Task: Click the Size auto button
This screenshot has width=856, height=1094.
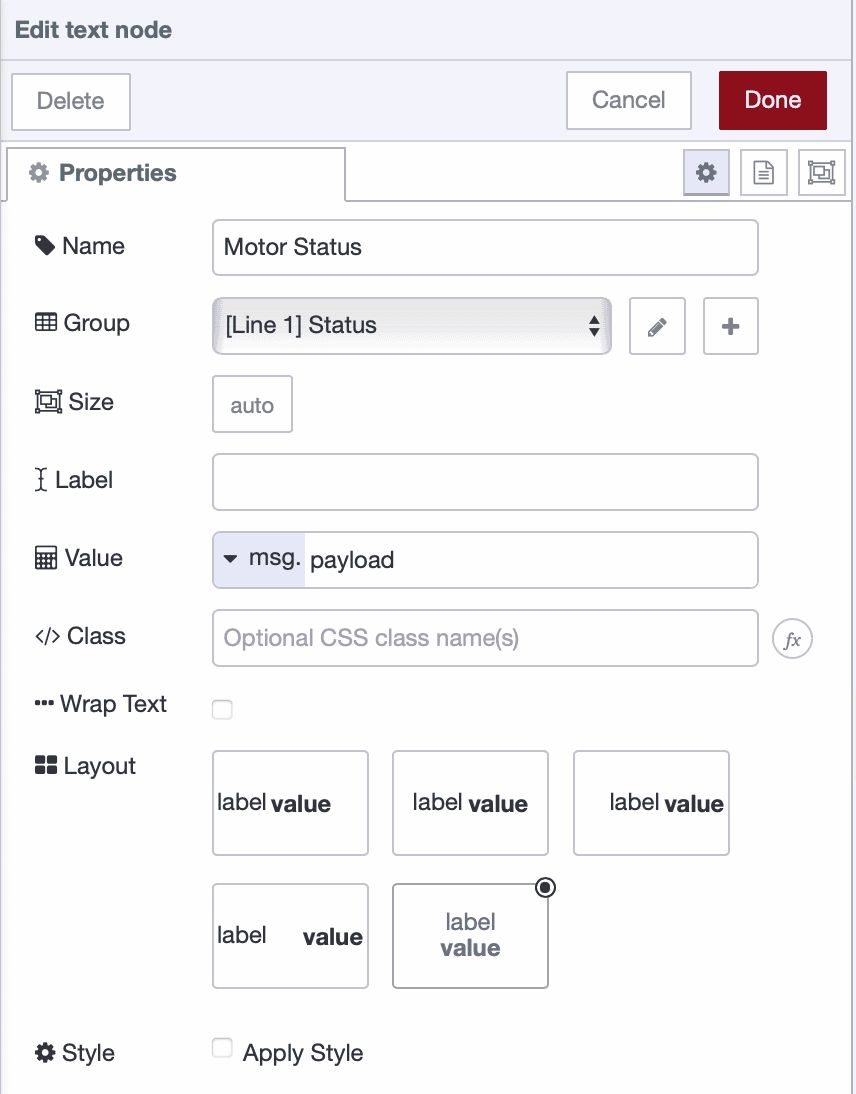Action: click(251, 404)
